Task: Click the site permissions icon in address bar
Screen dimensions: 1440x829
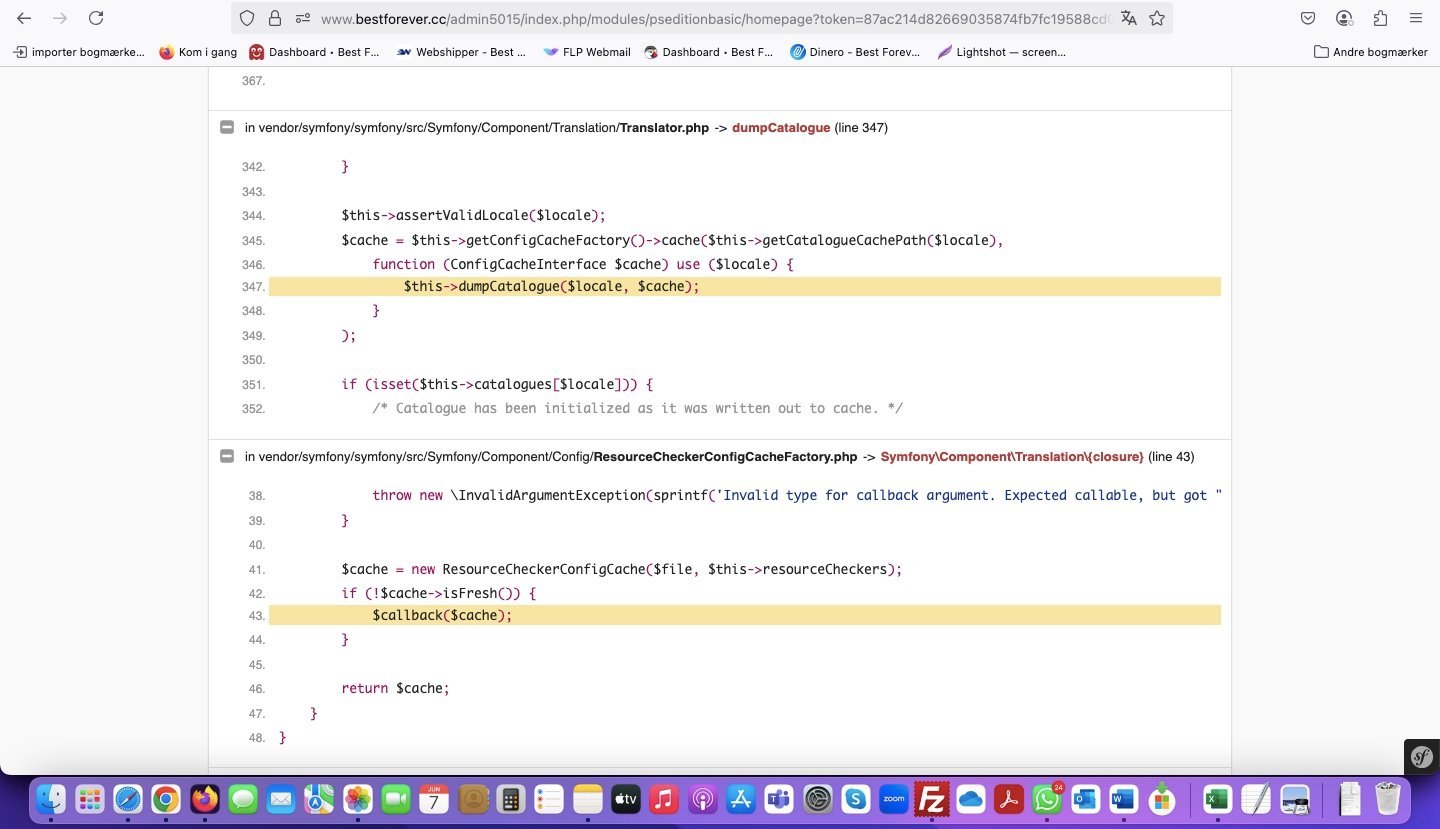Action: (302, 18)
